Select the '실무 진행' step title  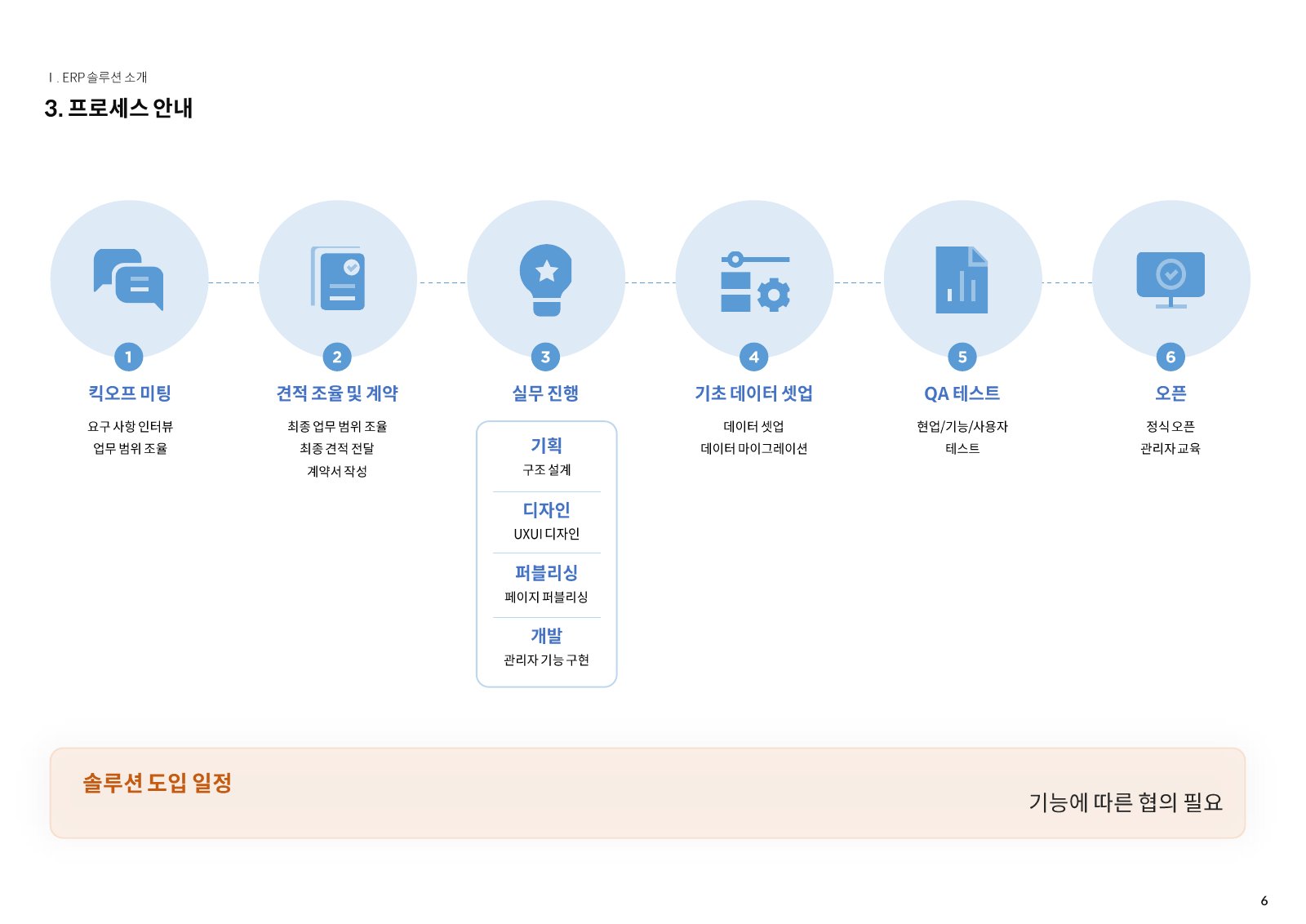pyautogui.click(x=545, y=393)
